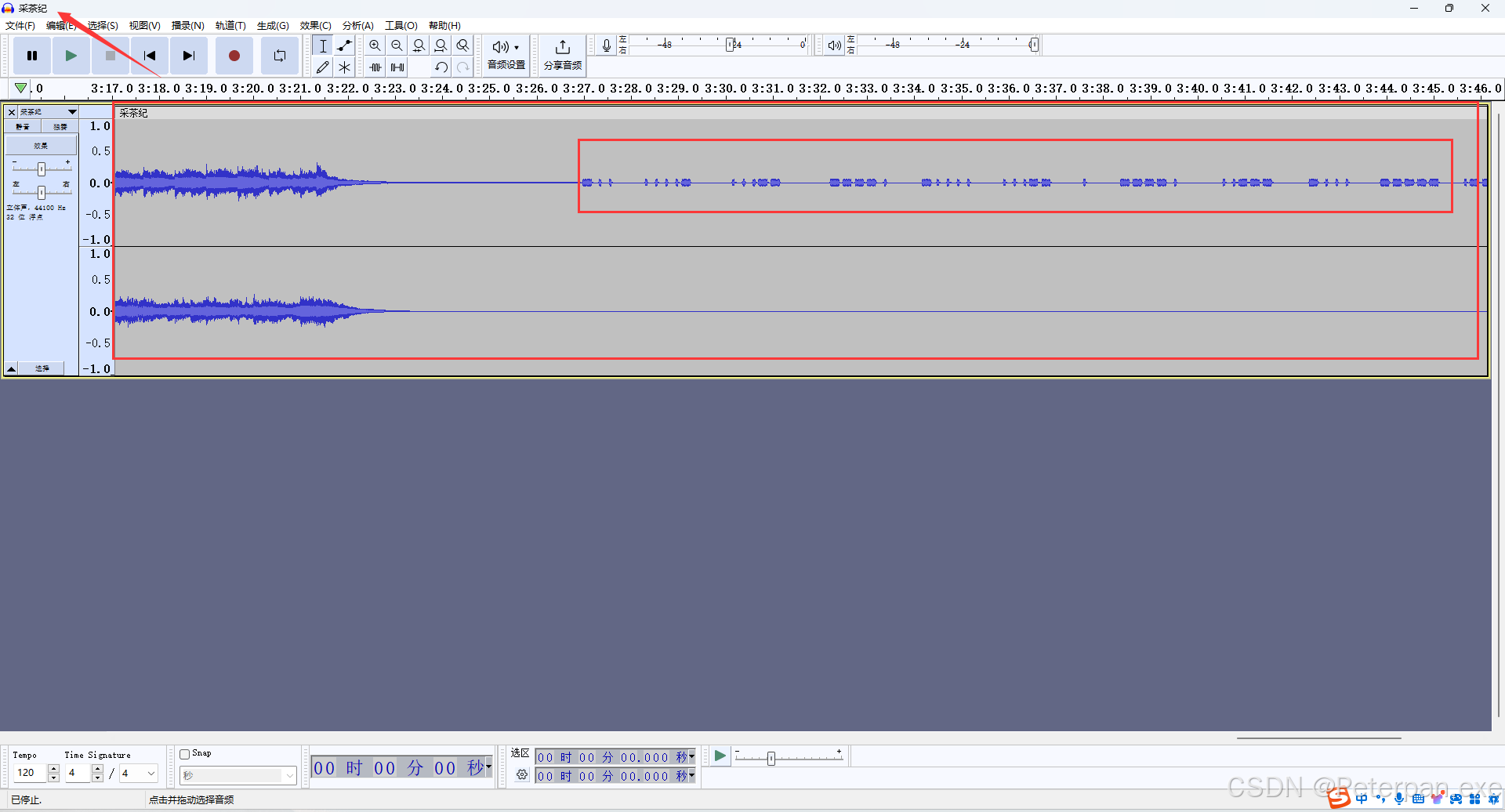
Task: Click the green timeline options triangle
Action: pos(21,88)
